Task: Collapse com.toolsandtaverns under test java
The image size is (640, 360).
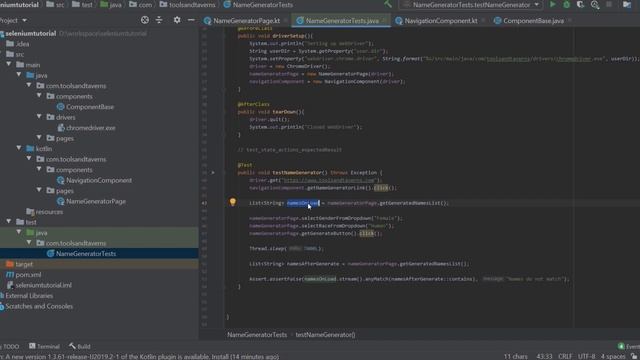Action: click(29, 243)
